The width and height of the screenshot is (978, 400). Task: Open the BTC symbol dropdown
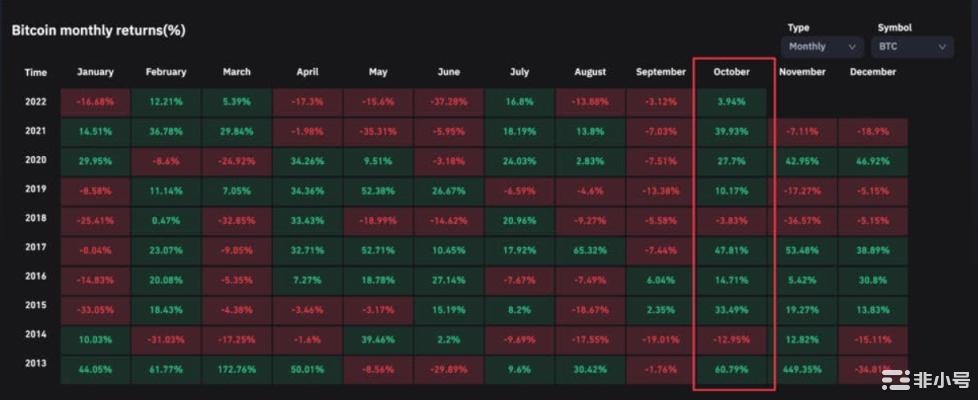click(911, 46)
